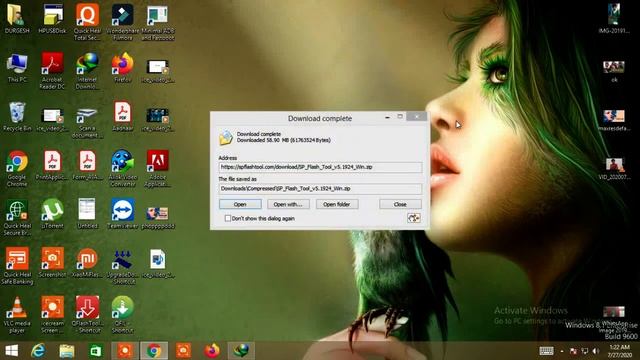Open the touch keyboard tray icon
The width and height of the screenshot is (640, 360).
546,351
